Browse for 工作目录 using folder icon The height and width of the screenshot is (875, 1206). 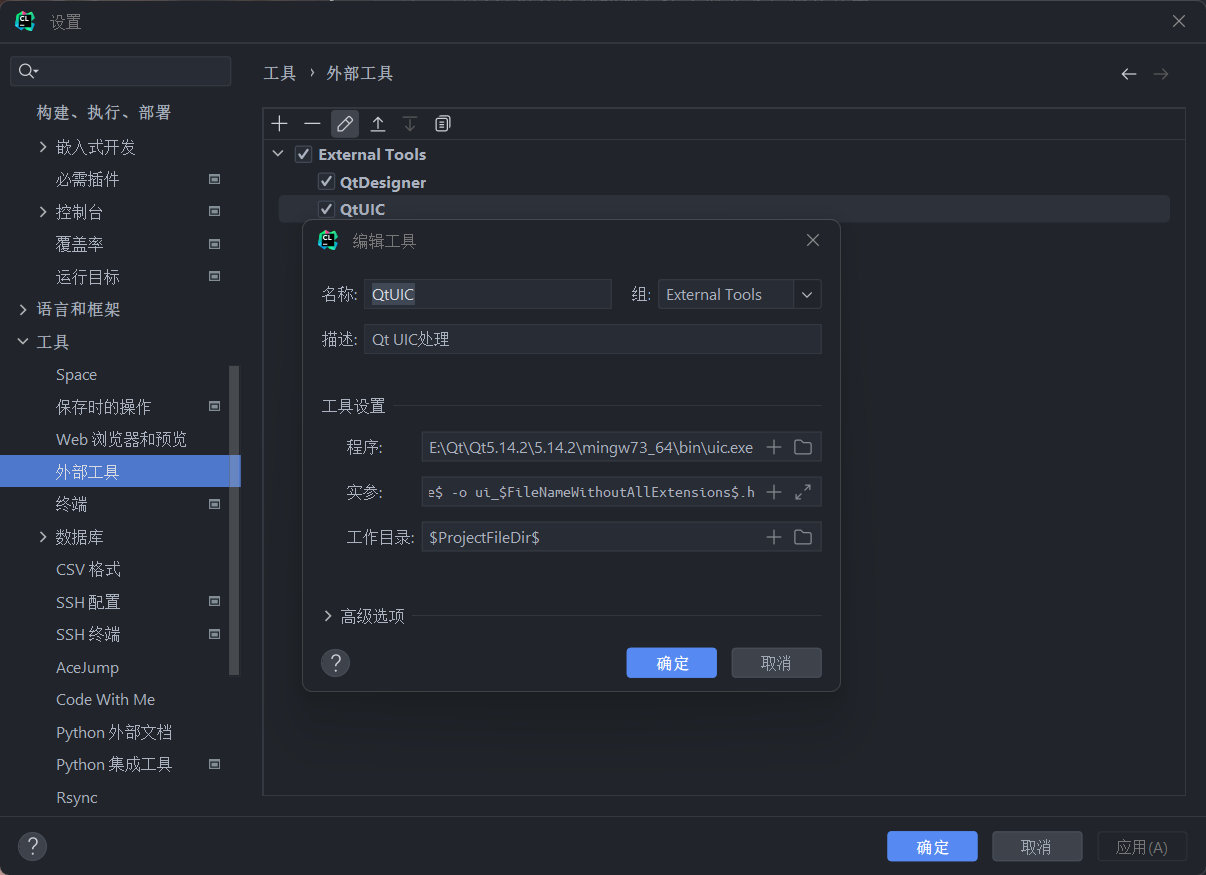[x=802, y=537]
